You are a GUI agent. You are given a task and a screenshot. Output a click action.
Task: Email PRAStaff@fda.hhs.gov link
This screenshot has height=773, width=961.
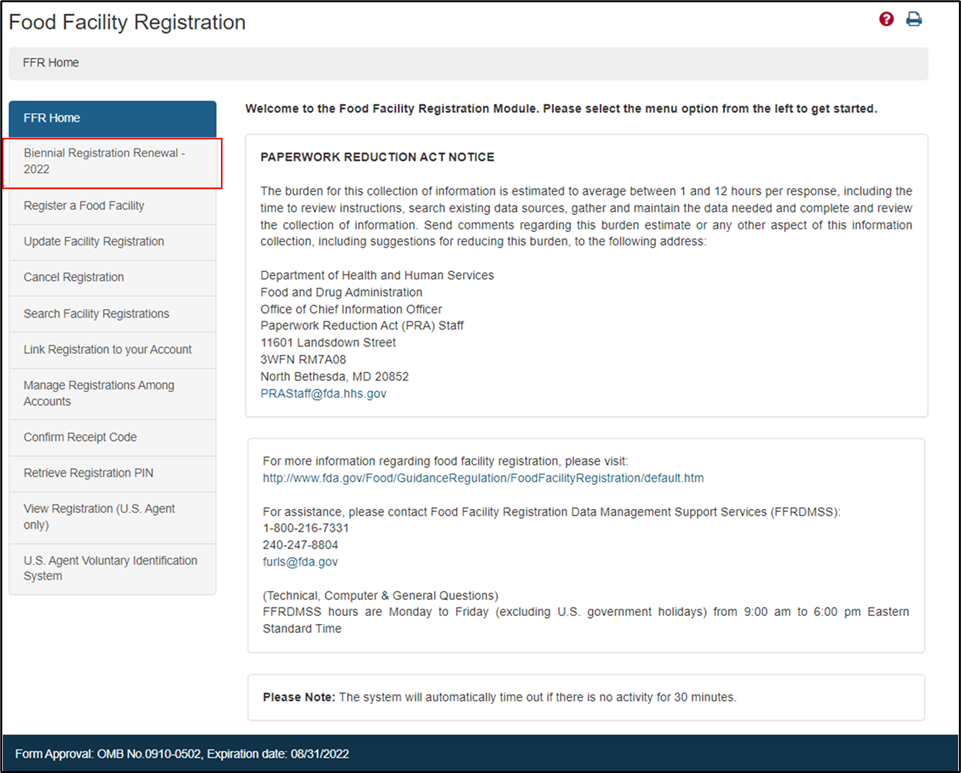point(323,394)
